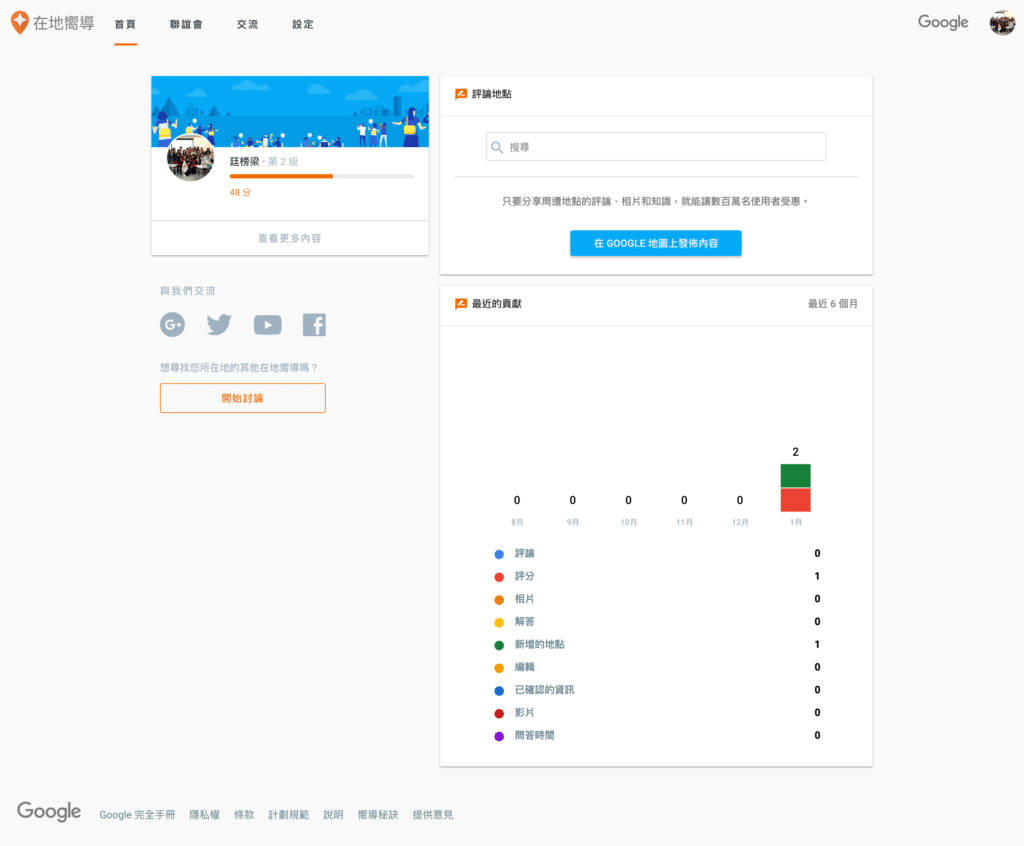
Task: Open the Google+ social icon
Action: (x=172, y=325)
